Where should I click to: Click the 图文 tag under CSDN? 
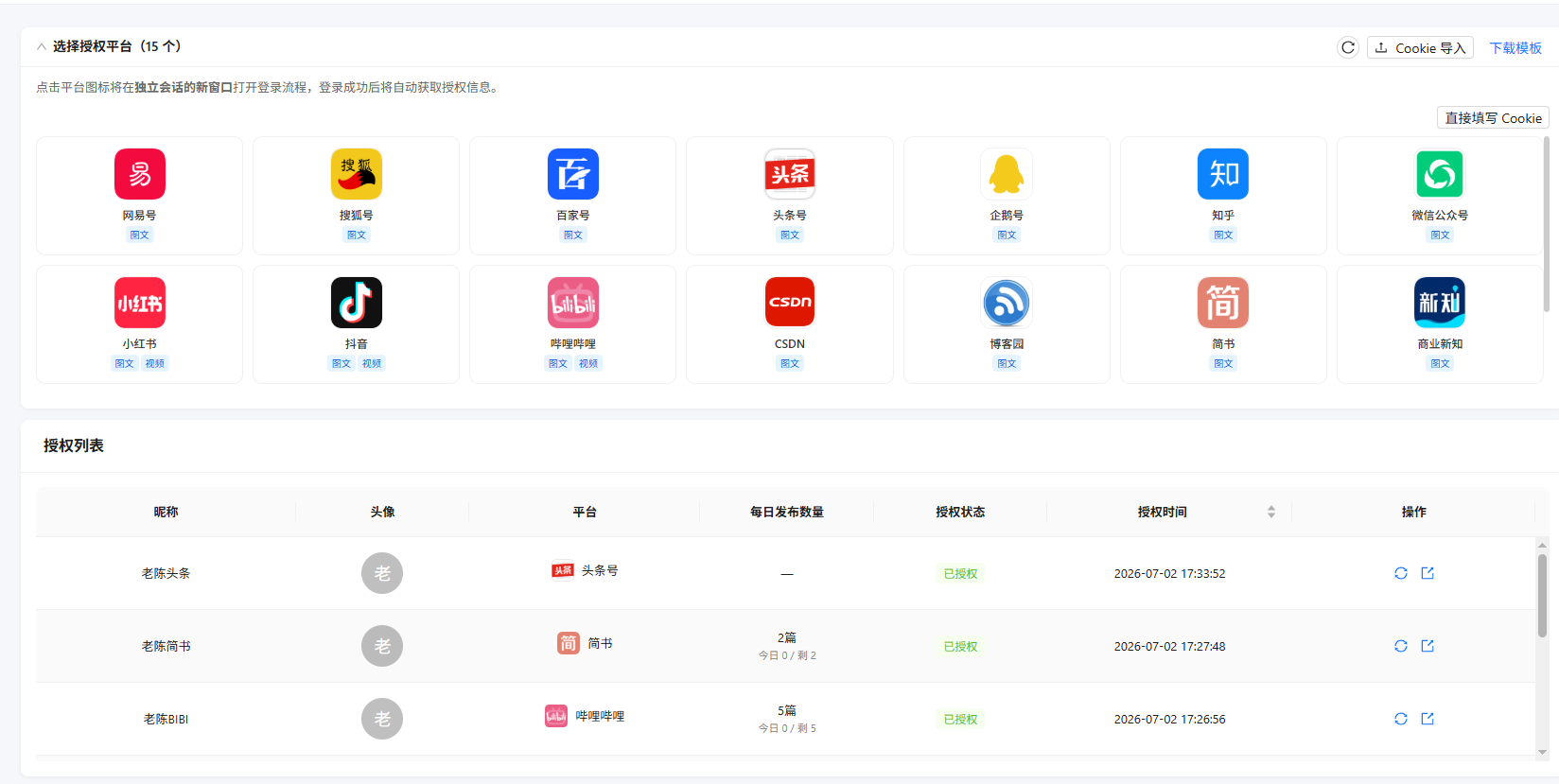coord(790,363)
